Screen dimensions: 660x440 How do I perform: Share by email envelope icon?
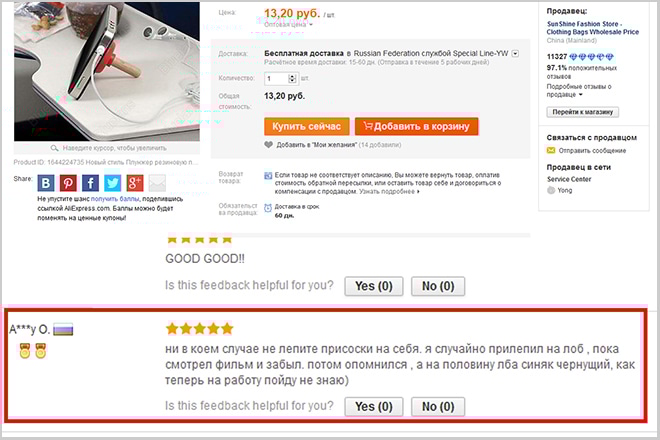[x=157, y=183]
